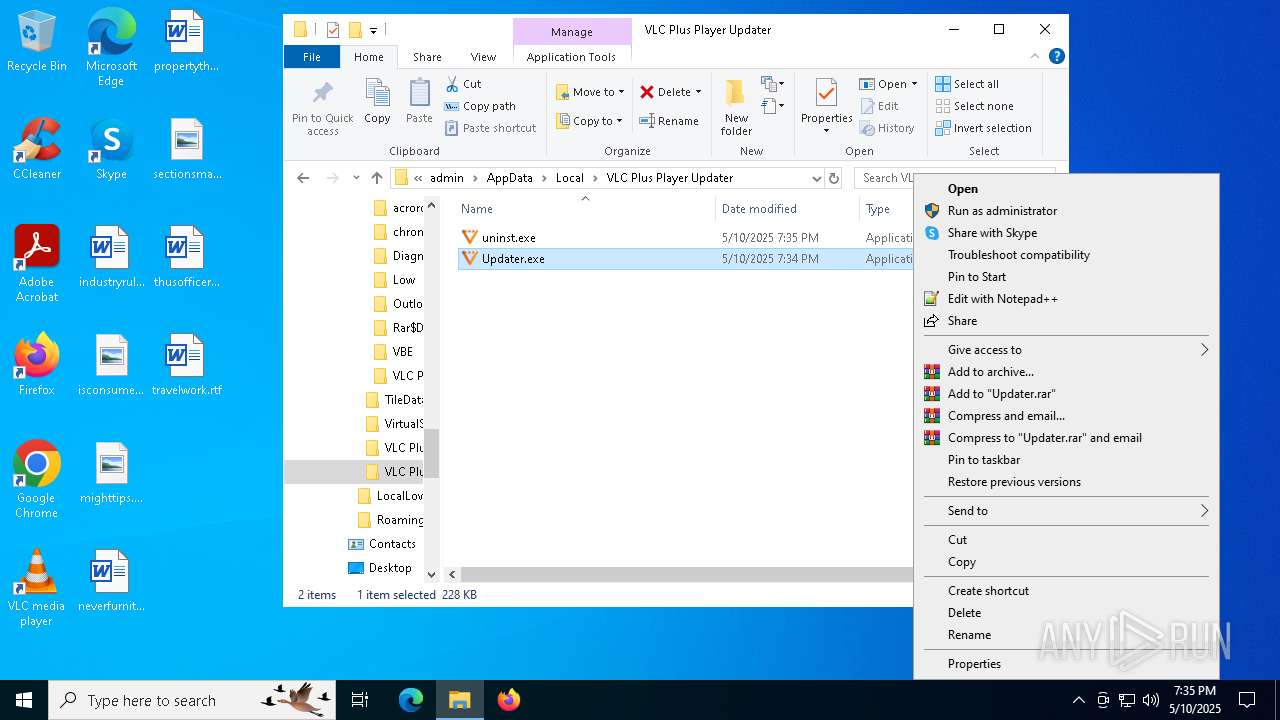Viewport: 1280px width, 720px height.
Task: Choose Run as administrator from context menu
Action: 1066,211
